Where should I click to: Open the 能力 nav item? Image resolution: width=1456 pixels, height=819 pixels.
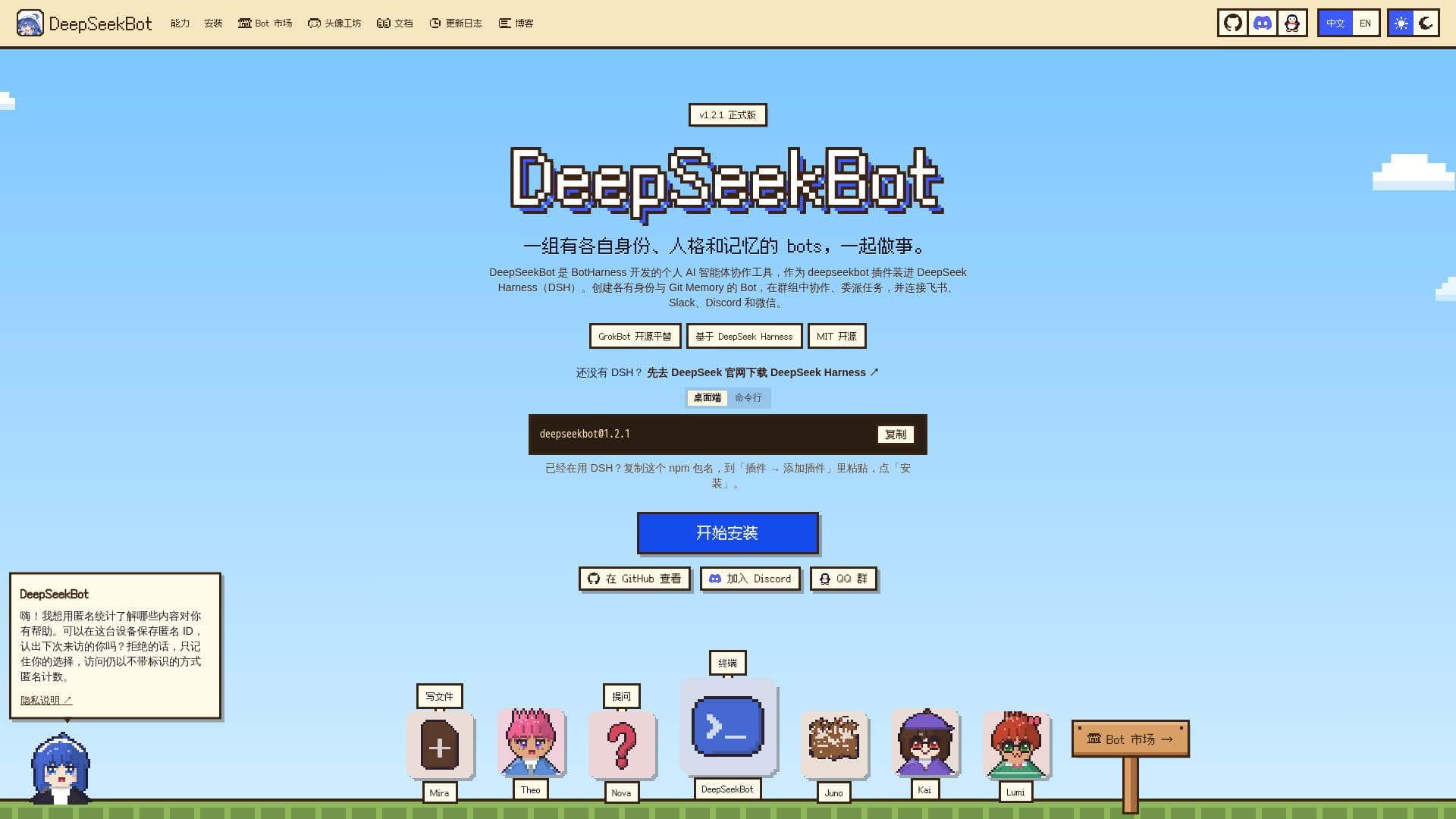tap(180, 24)
